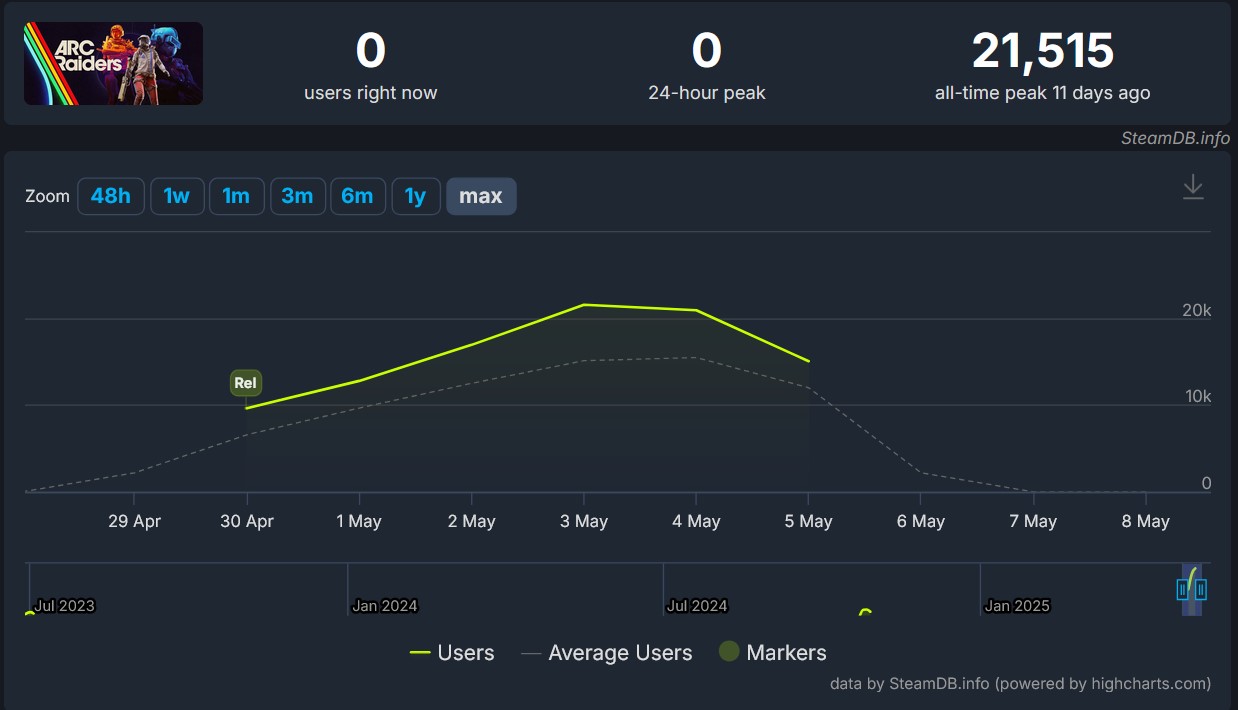Screen dimensions: 1238x710
Task: Switch zoom to 1m
Action: point(236,196)
